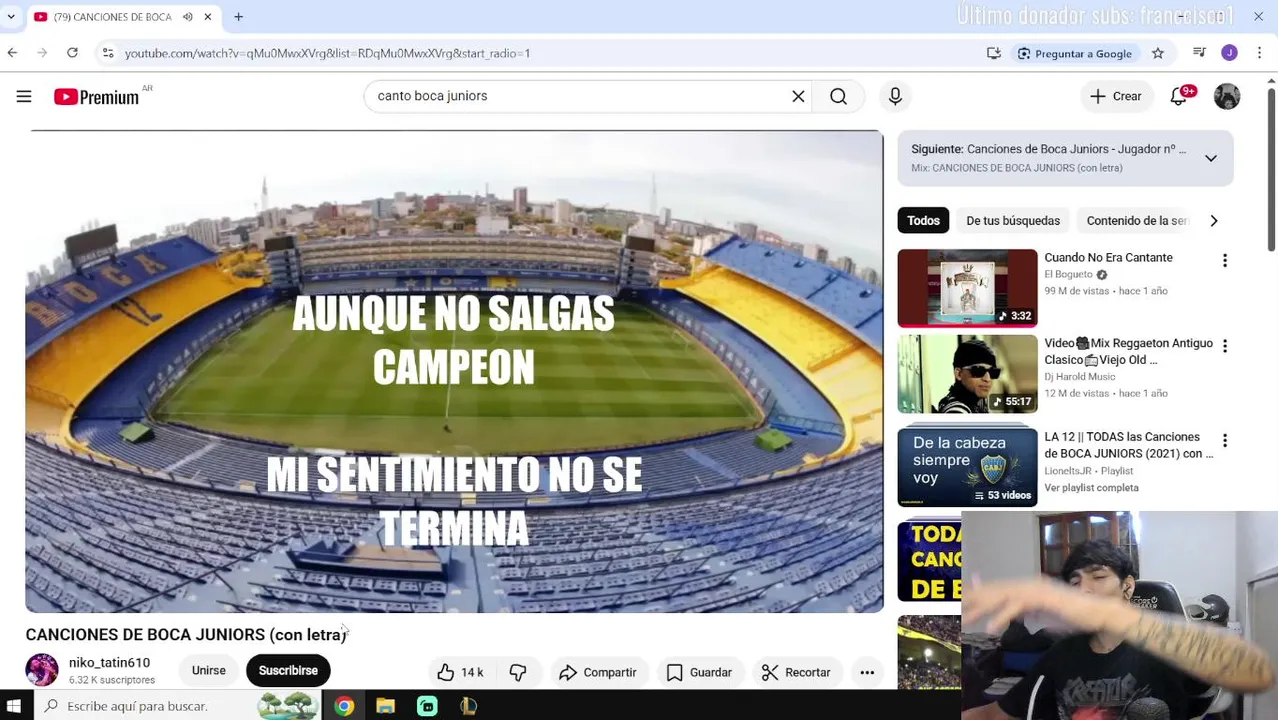Click Preguntar a Google button
This screenshot has height=720, width=1278.
click(x=1074, y=53)
